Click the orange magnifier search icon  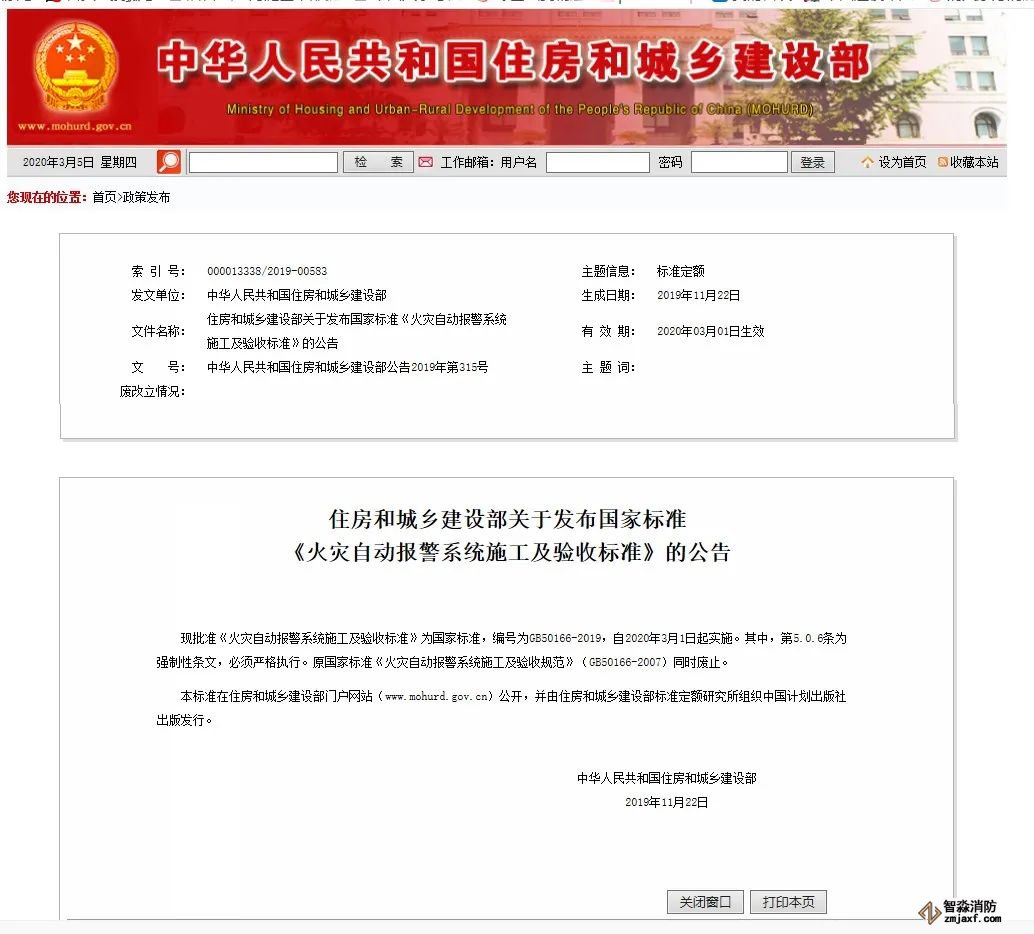(x=170, y=162)
